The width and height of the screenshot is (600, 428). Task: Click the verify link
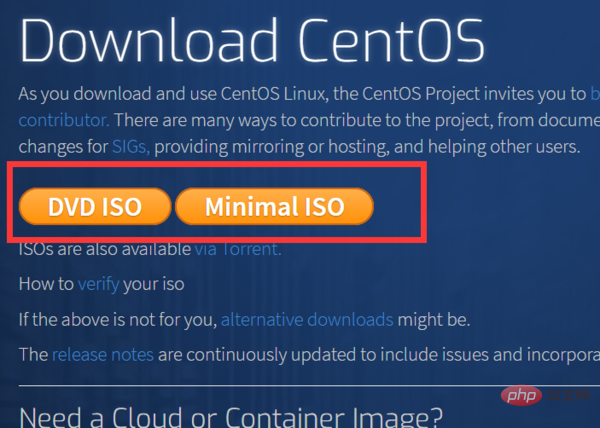[98, 284]
